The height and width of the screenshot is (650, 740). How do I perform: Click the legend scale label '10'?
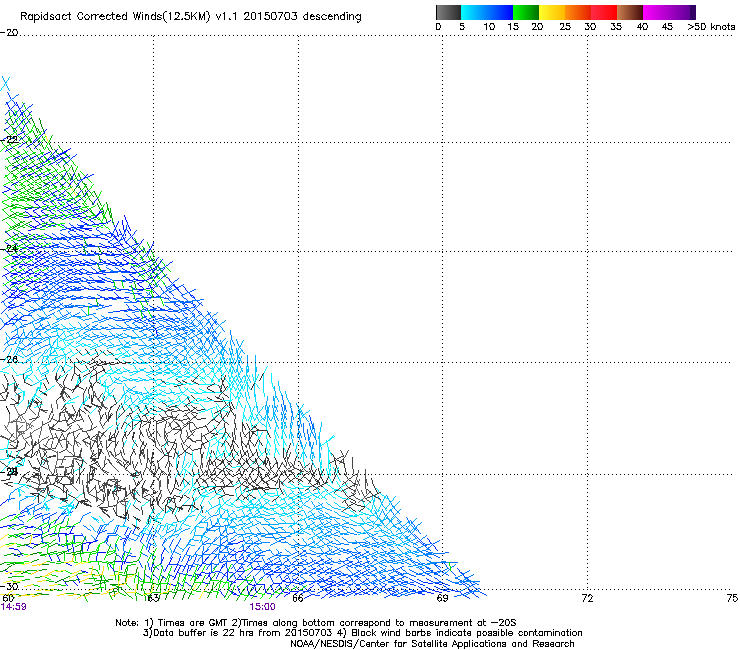coord(489,27)
